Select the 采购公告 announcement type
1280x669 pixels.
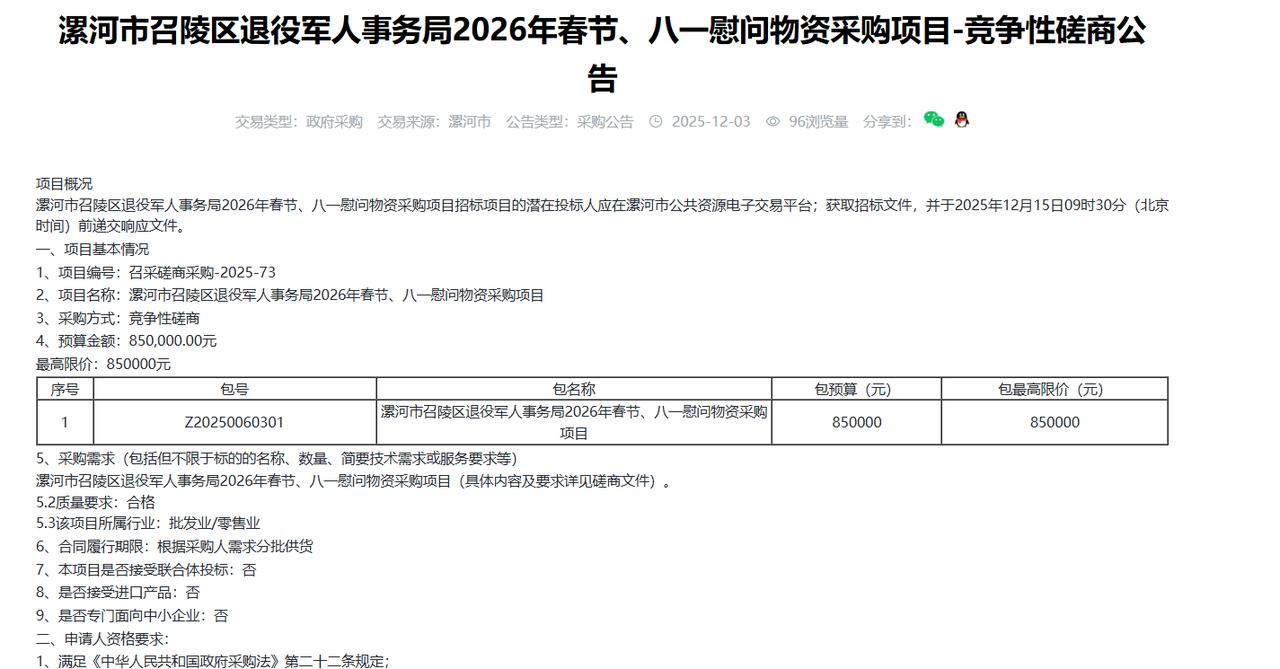[604, 121]
